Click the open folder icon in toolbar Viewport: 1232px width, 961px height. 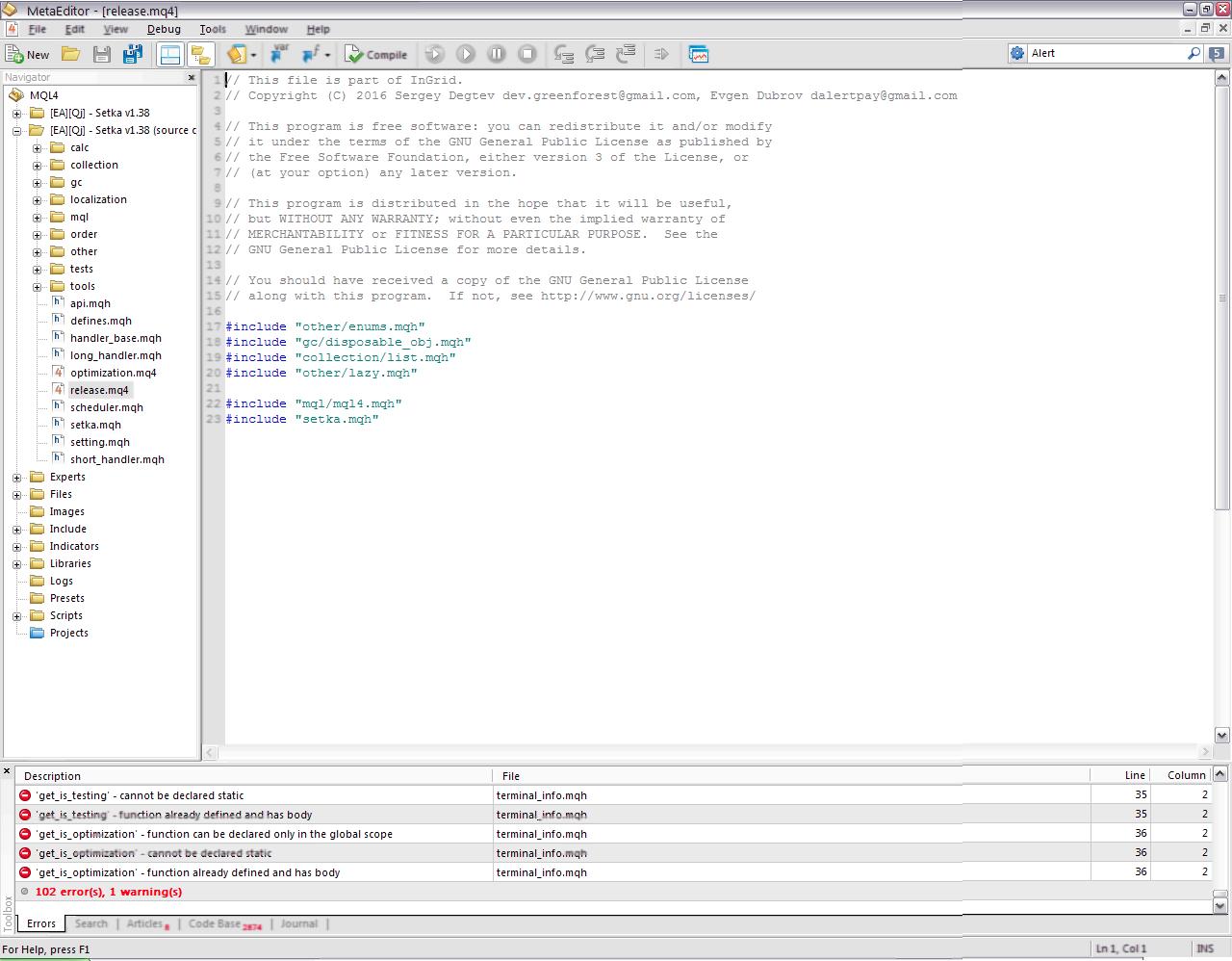[71, 54]
